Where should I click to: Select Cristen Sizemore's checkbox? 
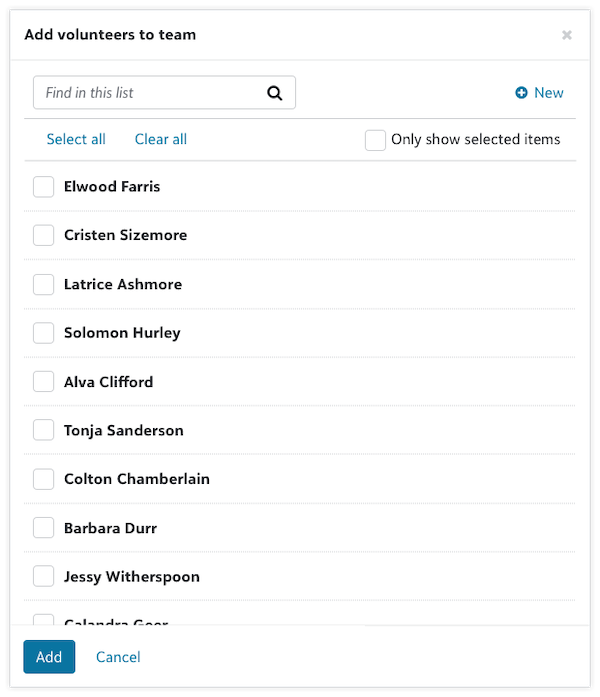point(44,236)
